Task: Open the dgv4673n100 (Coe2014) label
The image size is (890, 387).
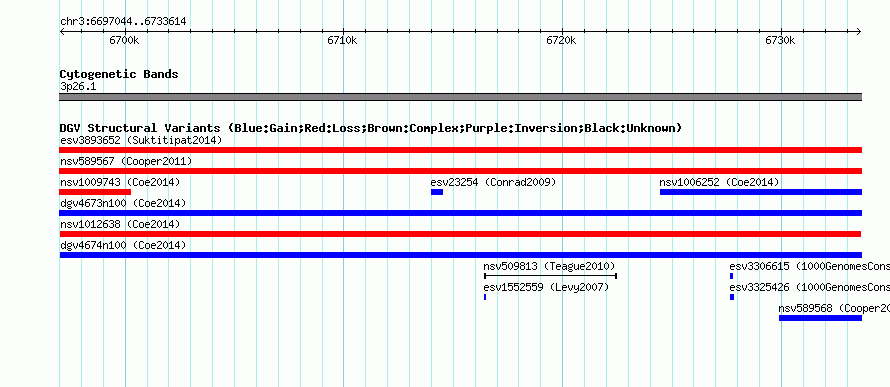Action: pos(123,204)
